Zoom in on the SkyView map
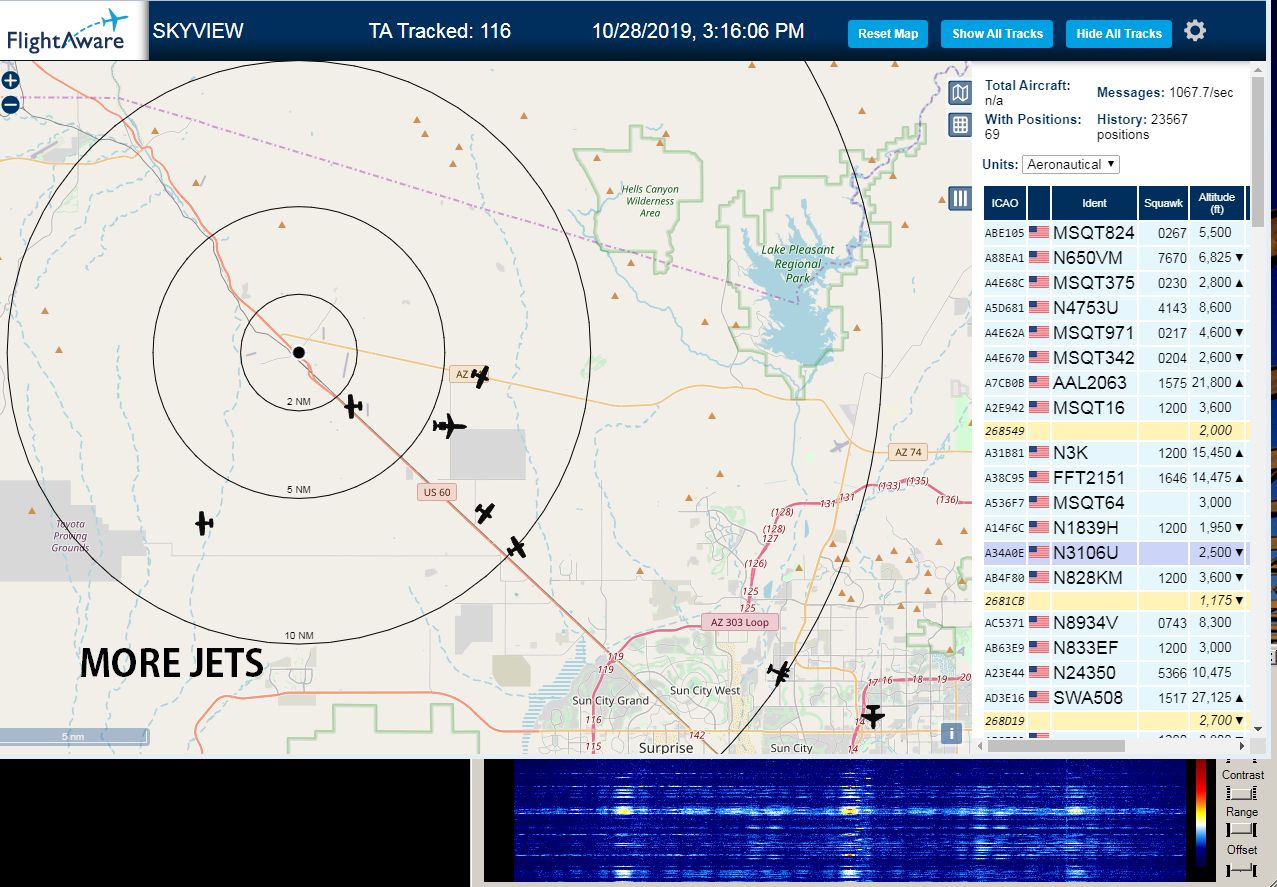1277x887 pixels. tap(10, 81)
